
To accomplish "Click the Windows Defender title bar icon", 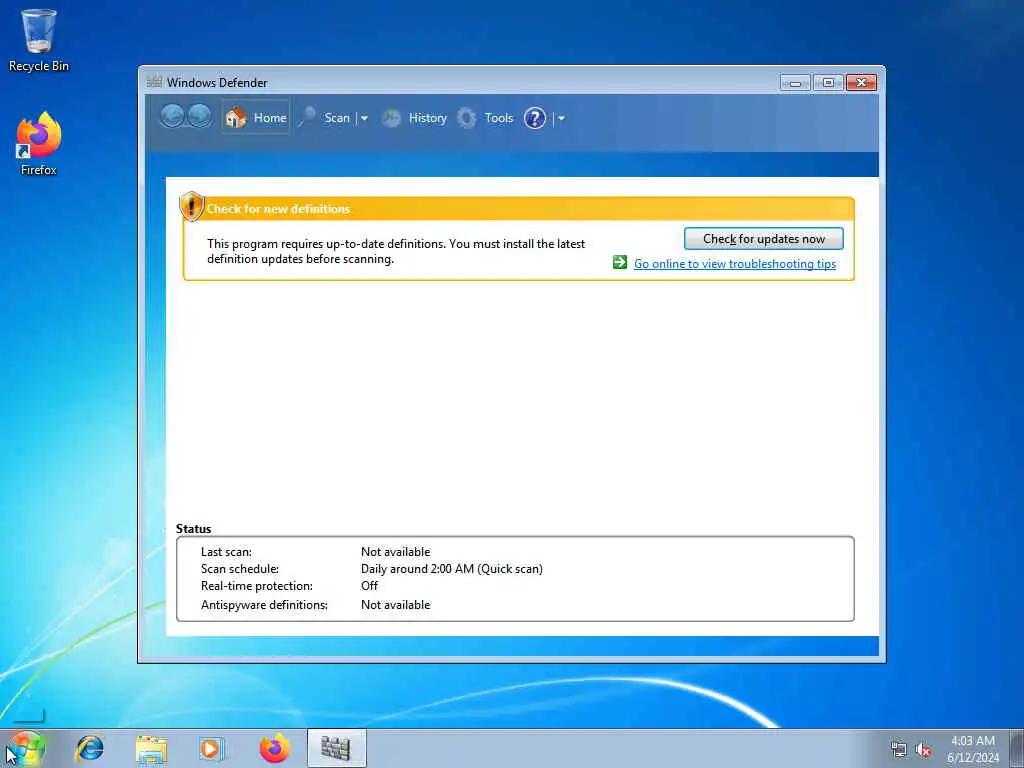I will click(x=154, y=82).
